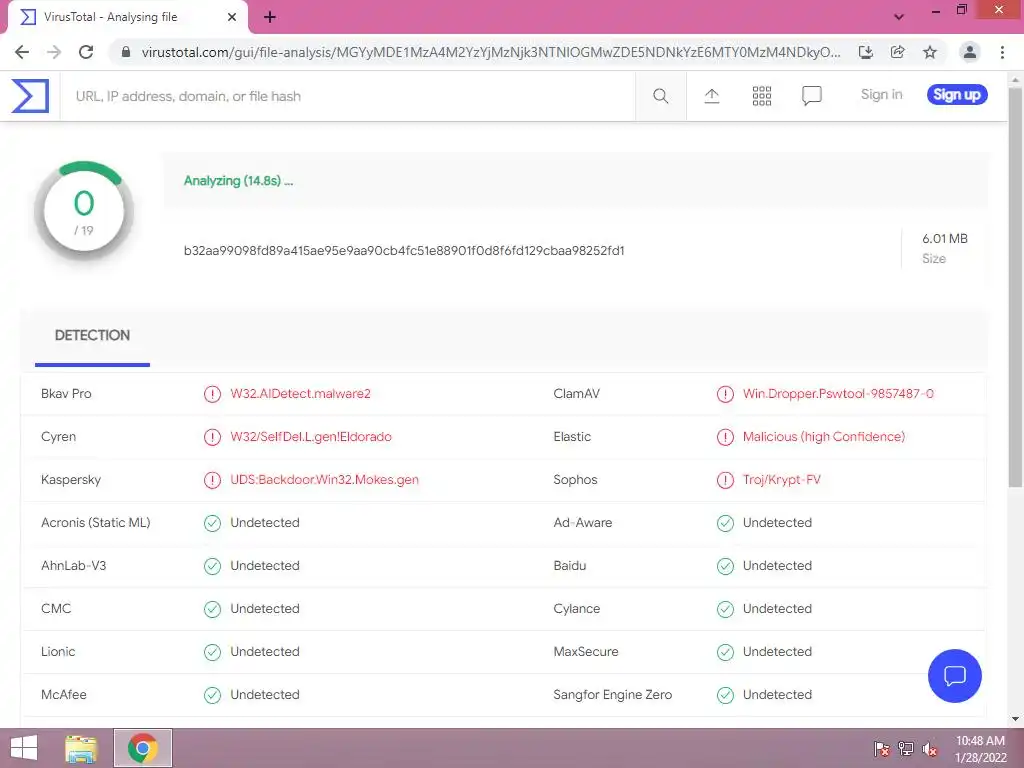Click the detection score gauge 0/19

pyautogui.click(x=84, y=212)
